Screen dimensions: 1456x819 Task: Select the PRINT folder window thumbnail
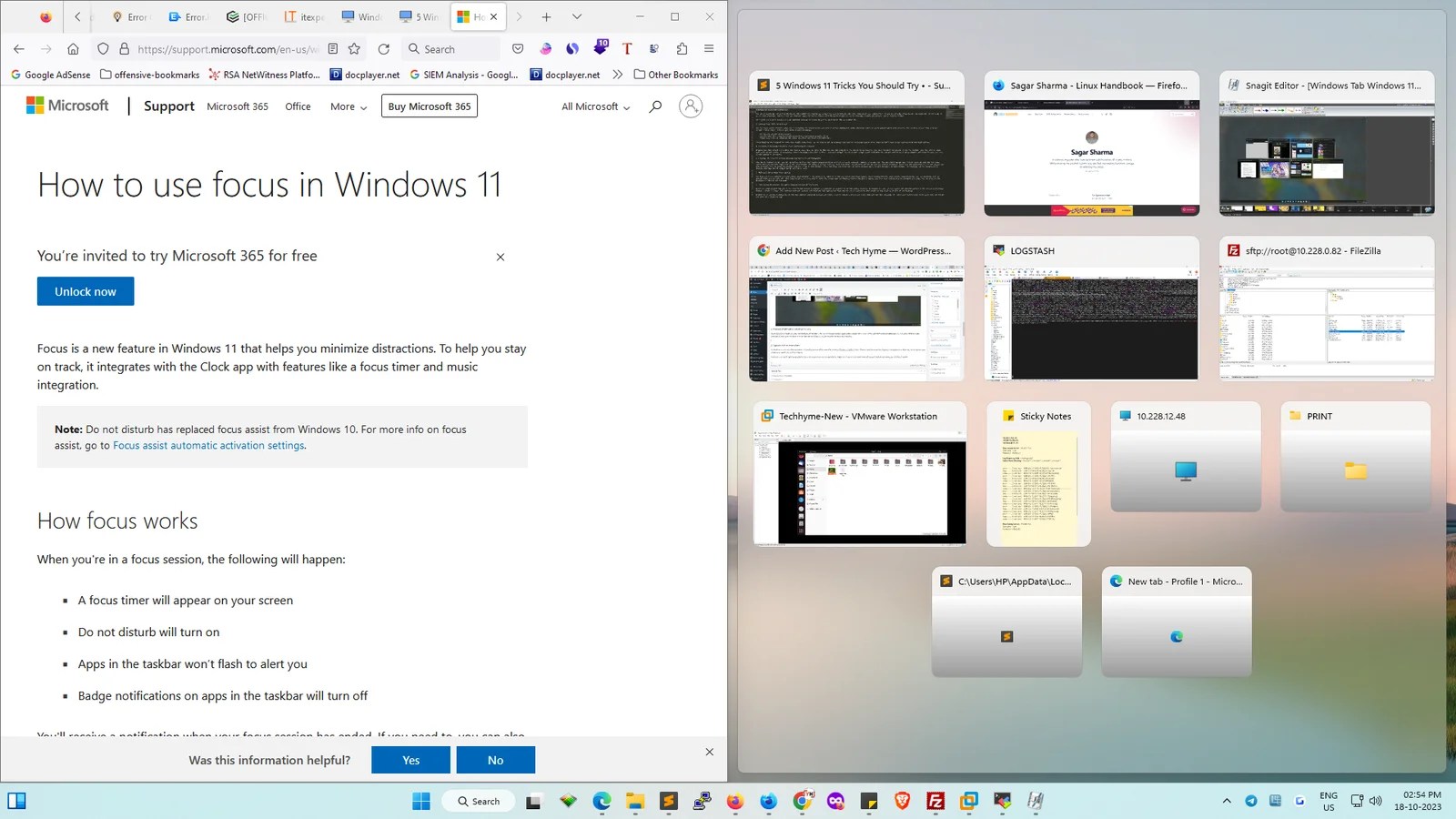(x=1356, y=457)
